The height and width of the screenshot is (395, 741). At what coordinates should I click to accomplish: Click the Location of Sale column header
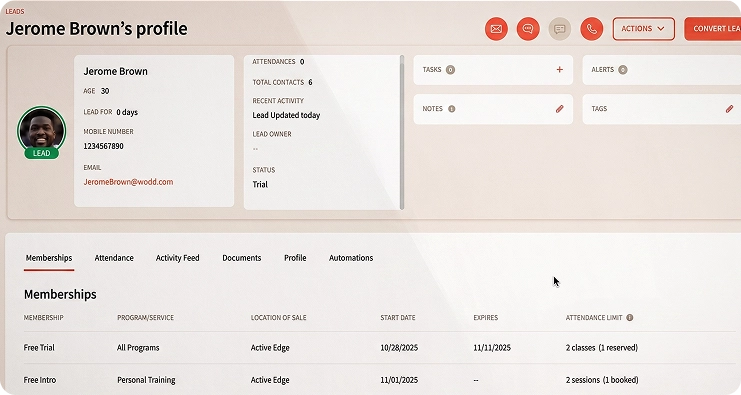click(x=278, y=318)
